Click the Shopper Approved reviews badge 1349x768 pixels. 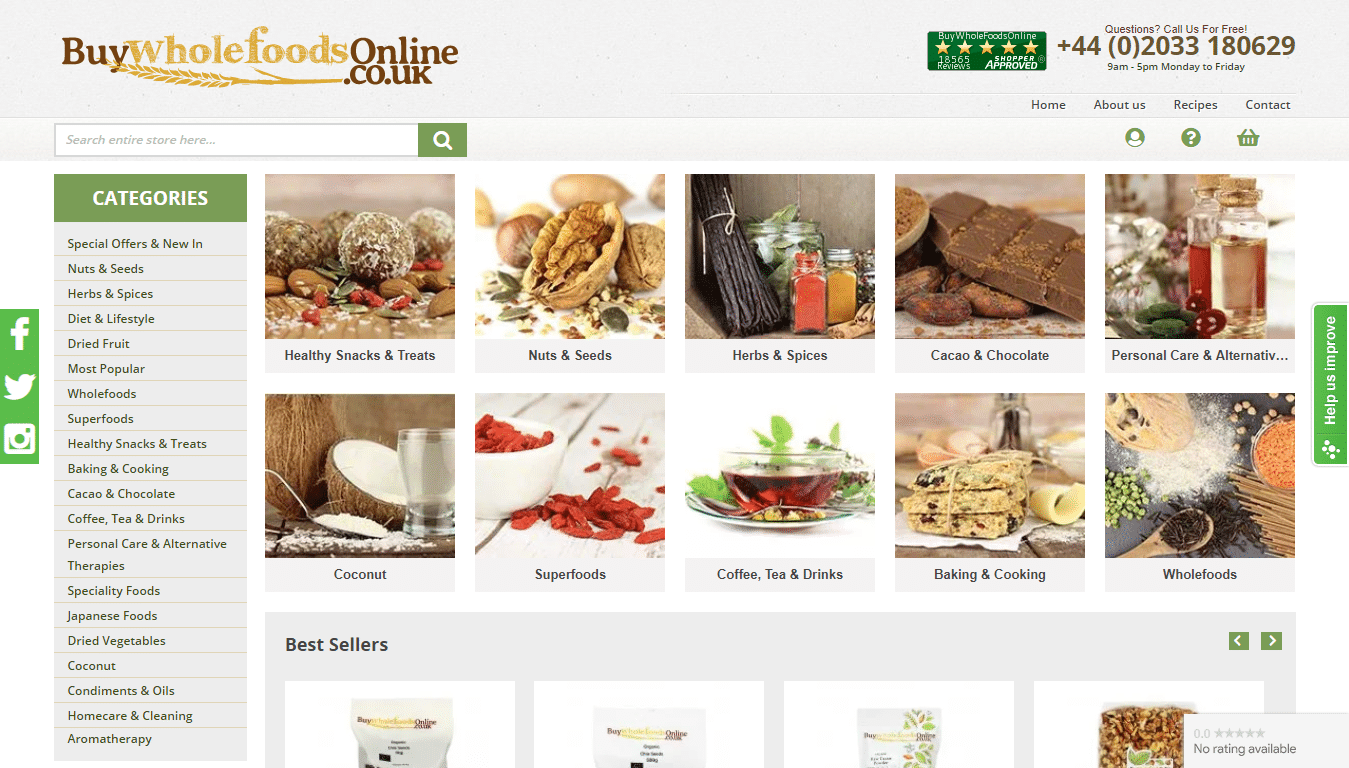click(986, 50)
